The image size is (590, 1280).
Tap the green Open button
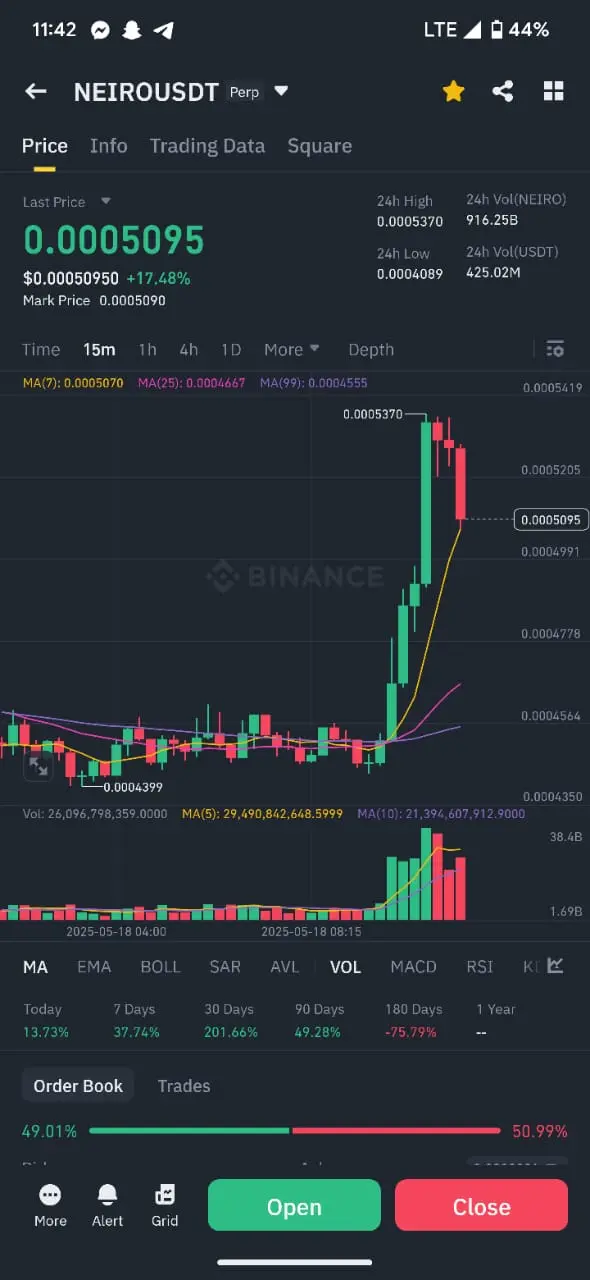[x=294, y=1205]
